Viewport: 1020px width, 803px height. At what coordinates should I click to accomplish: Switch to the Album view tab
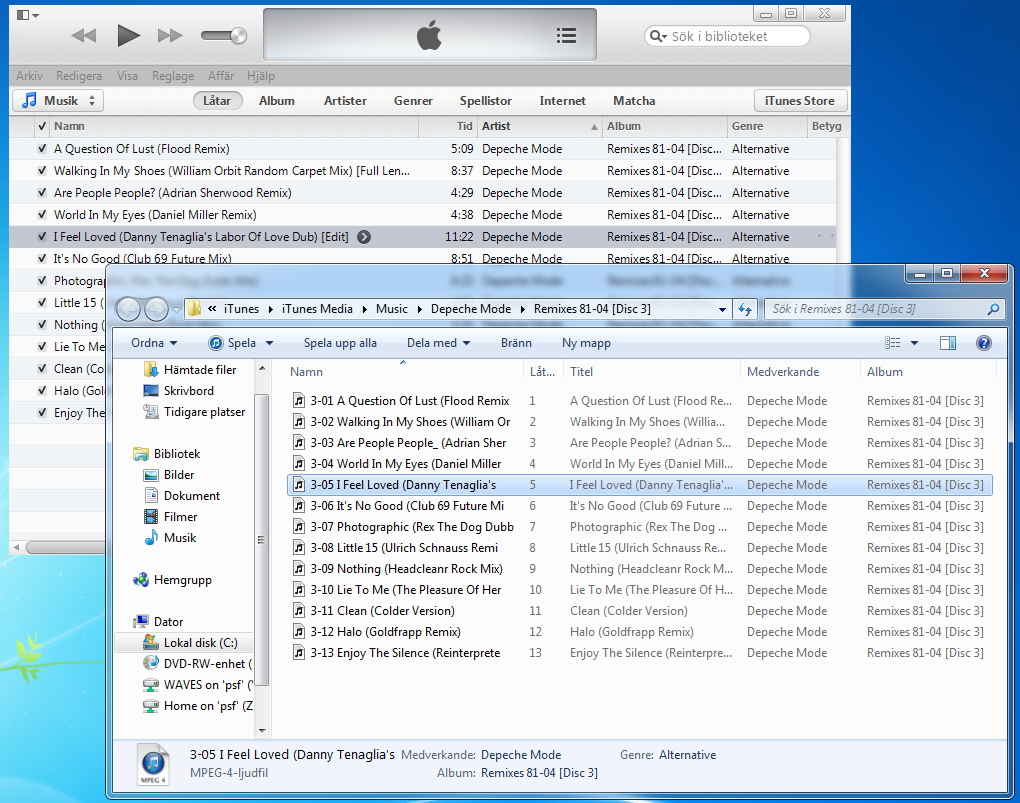tap(276, 101)
